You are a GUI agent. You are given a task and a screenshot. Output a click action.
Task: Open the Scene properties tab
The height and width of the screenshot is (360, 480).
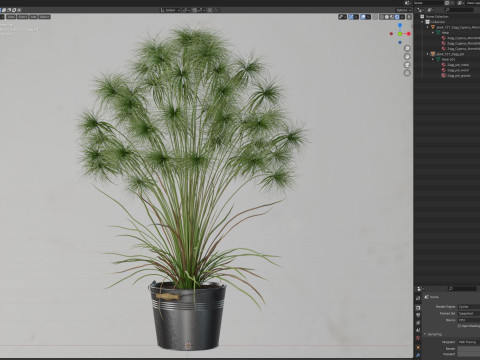tap(418, 330)
